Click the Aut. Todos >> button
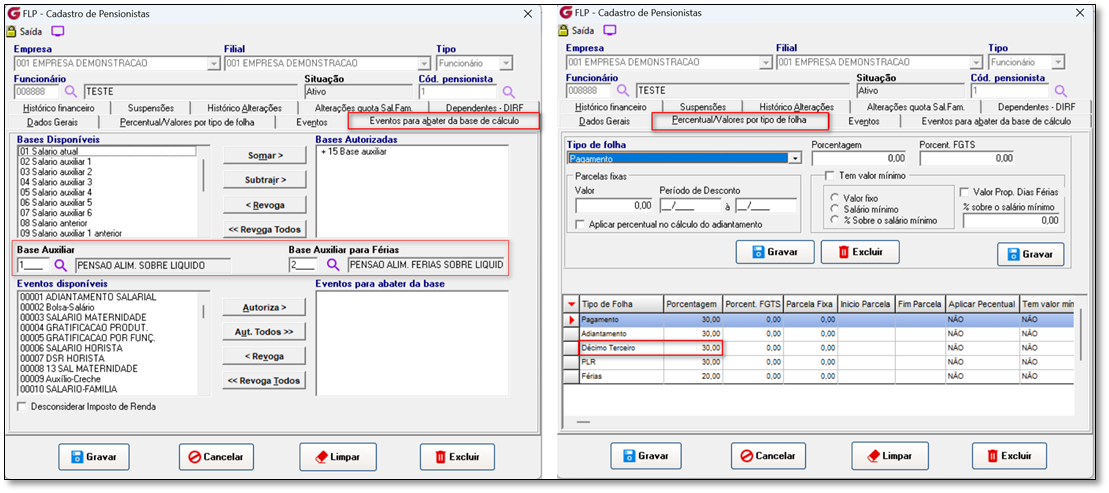The height and width of the screenshot is (493, 1109). pyautogui.click(x=265, y=332)
